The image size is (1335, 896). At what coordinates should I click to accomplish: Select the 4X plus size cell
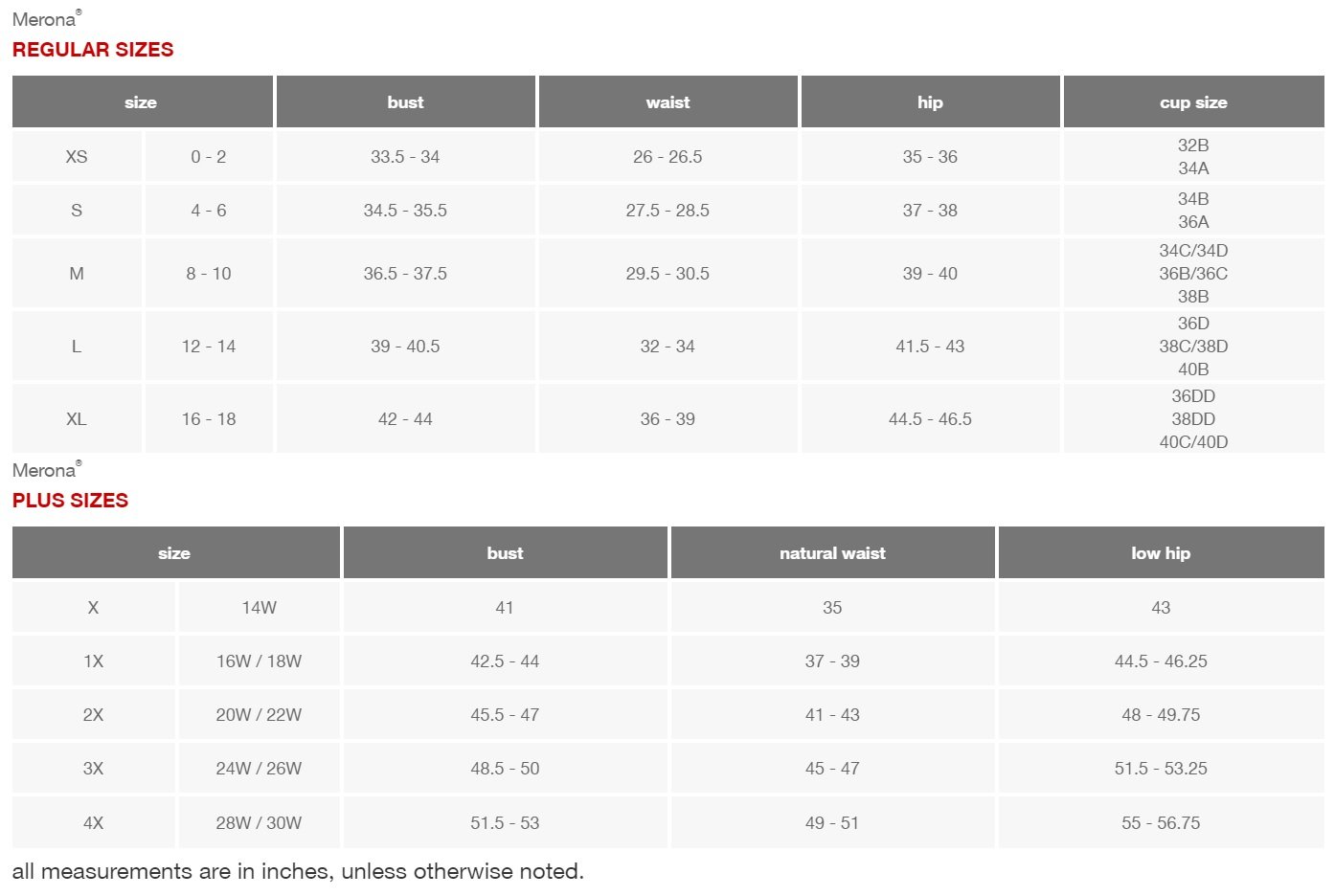point(93,823)
